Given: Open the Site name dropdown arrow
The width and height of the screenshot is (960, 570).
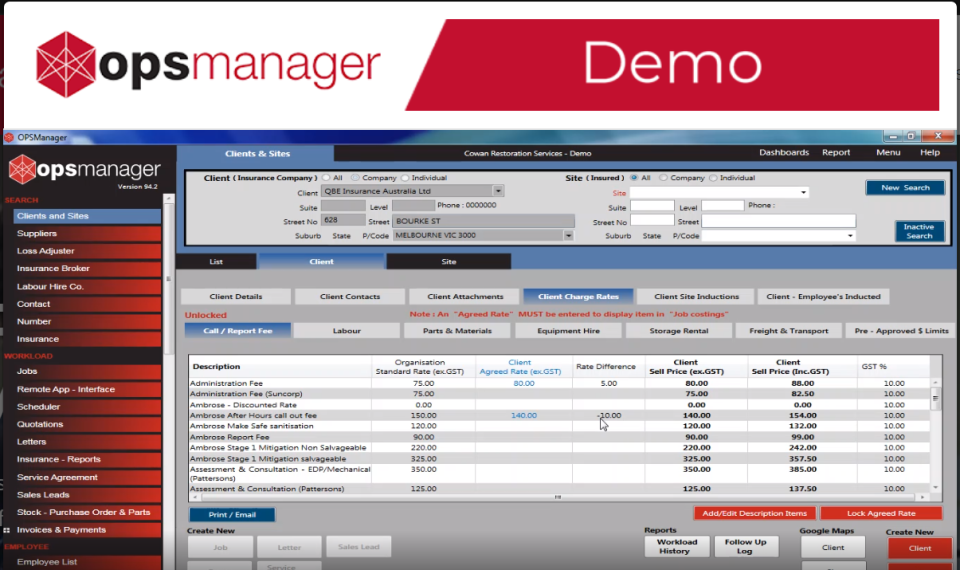Looking at the screenshot, I should (803, 192).
